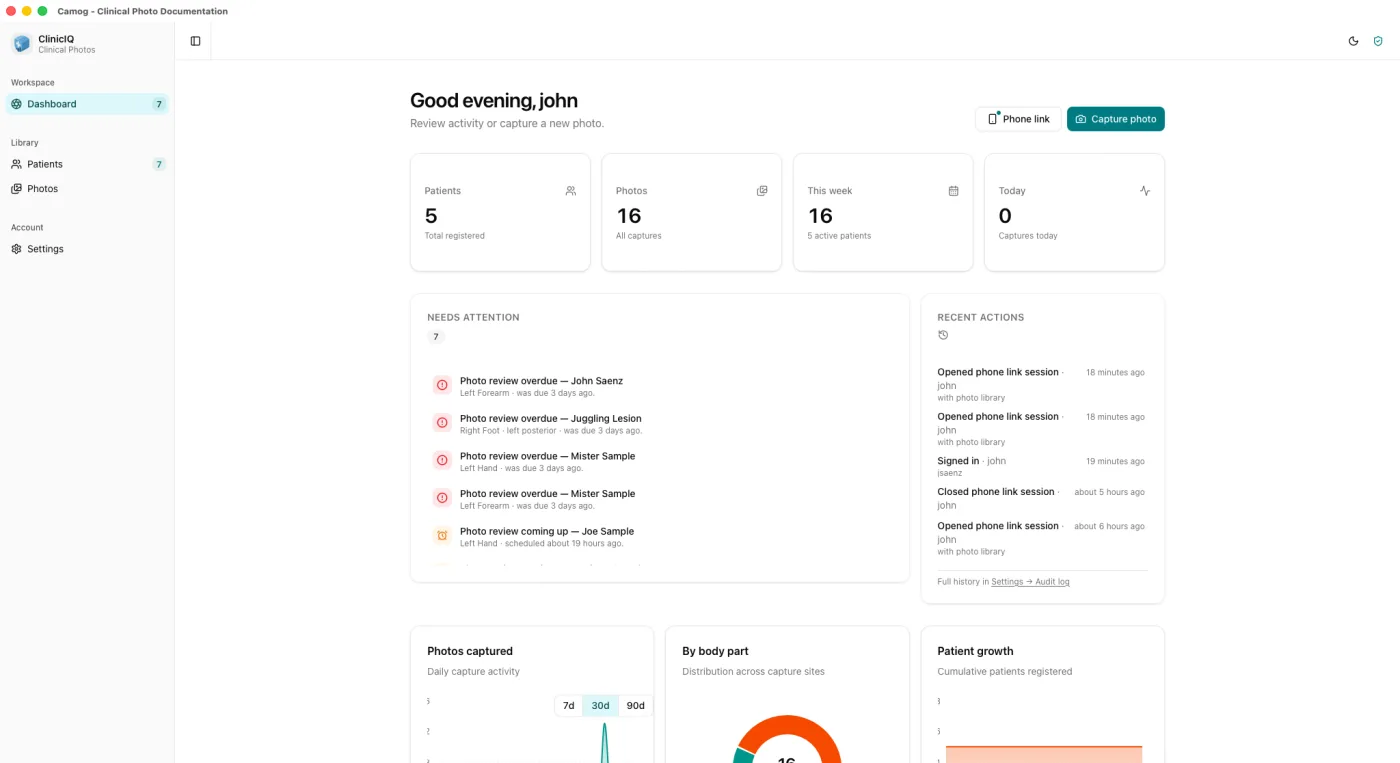Image resolution: width=1400 pixels, height=763 pixels.
Task: Click Closed phone link session entry
Action: click(x=1041, y=498)
